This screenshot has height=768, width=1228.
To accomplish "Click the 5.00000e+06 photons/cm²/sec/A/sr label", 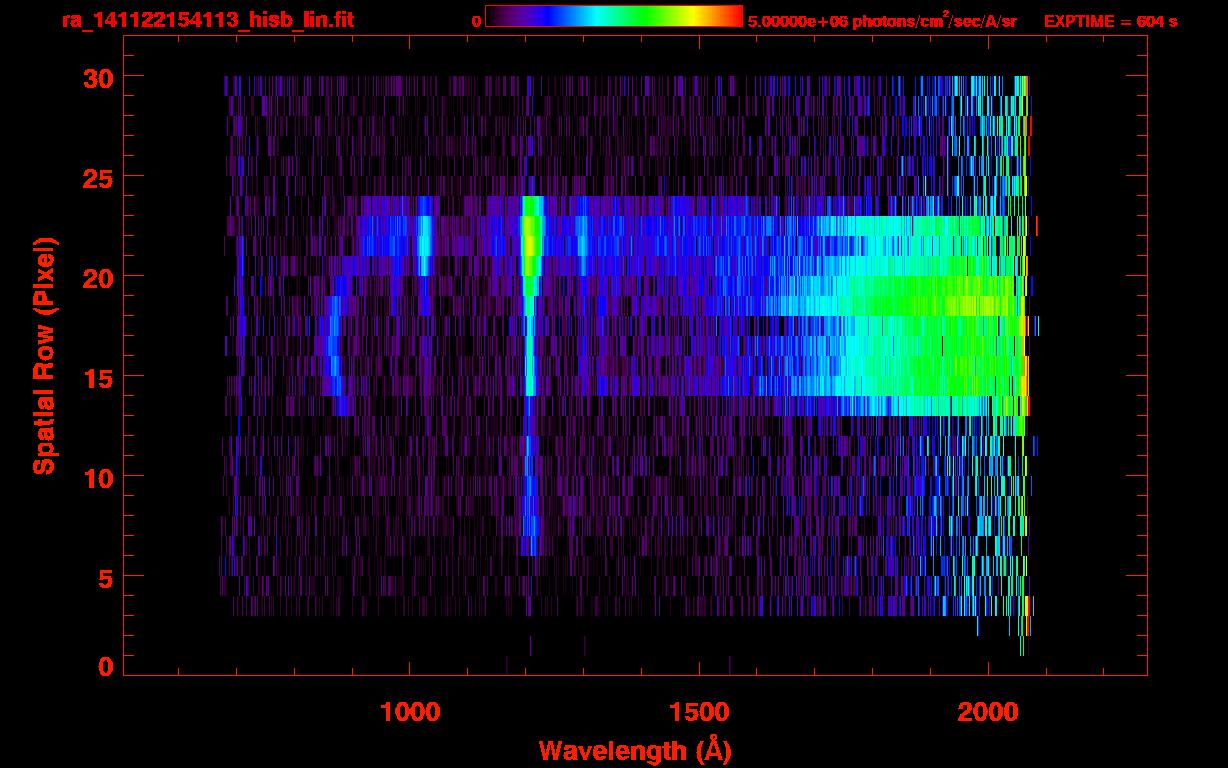I will click(882, 20).
